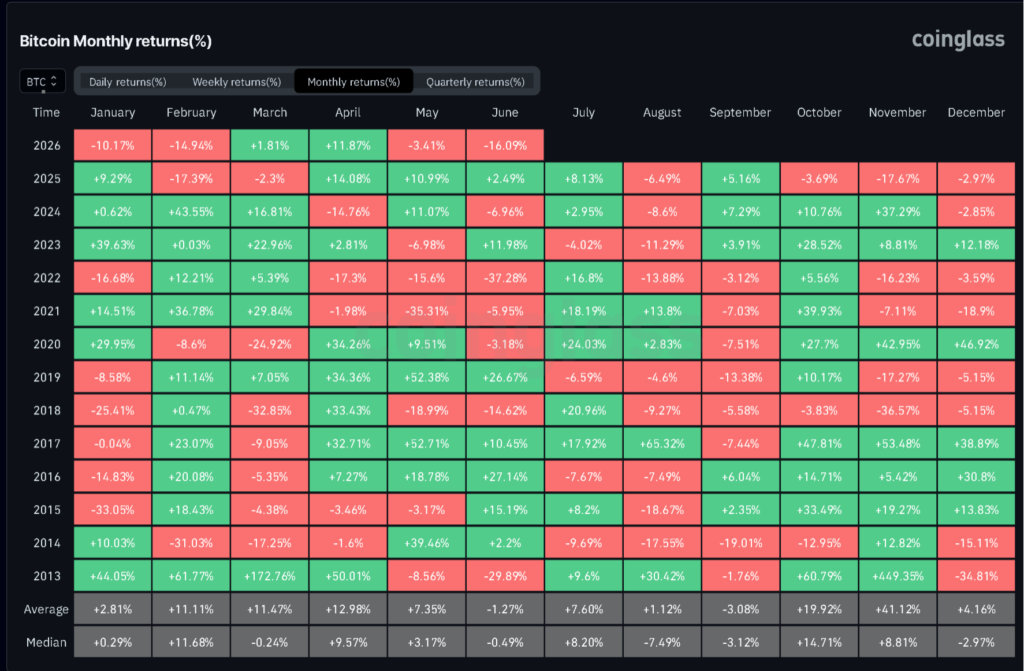Click the 2021 October cell +39.93%
The image size is (1024, 671).
819,311
